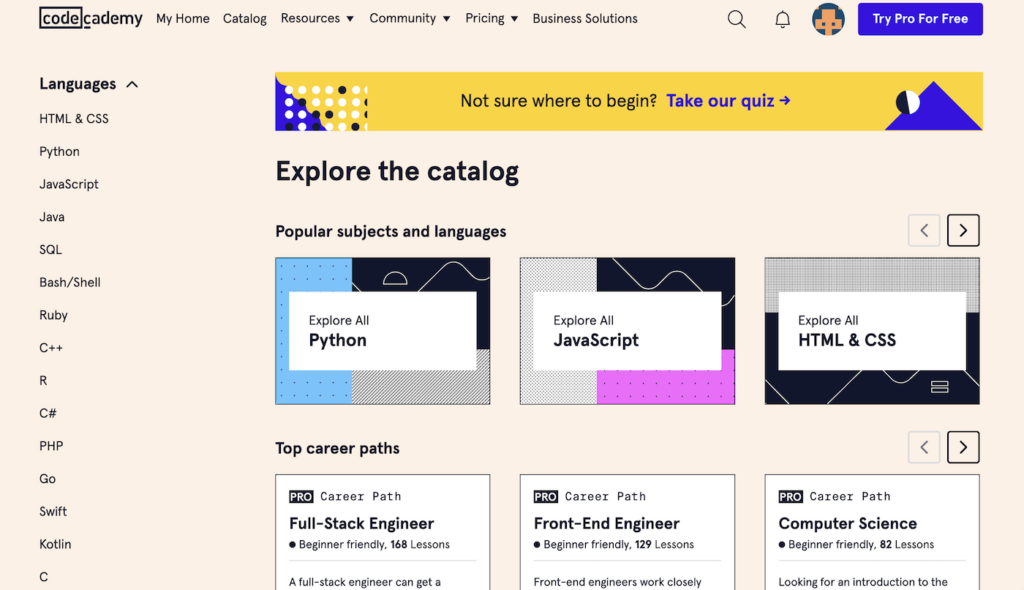The width and height of the screenshot is (1024, 590).
Task: Advance the Top career paths carousel
Action: [962, 447]
